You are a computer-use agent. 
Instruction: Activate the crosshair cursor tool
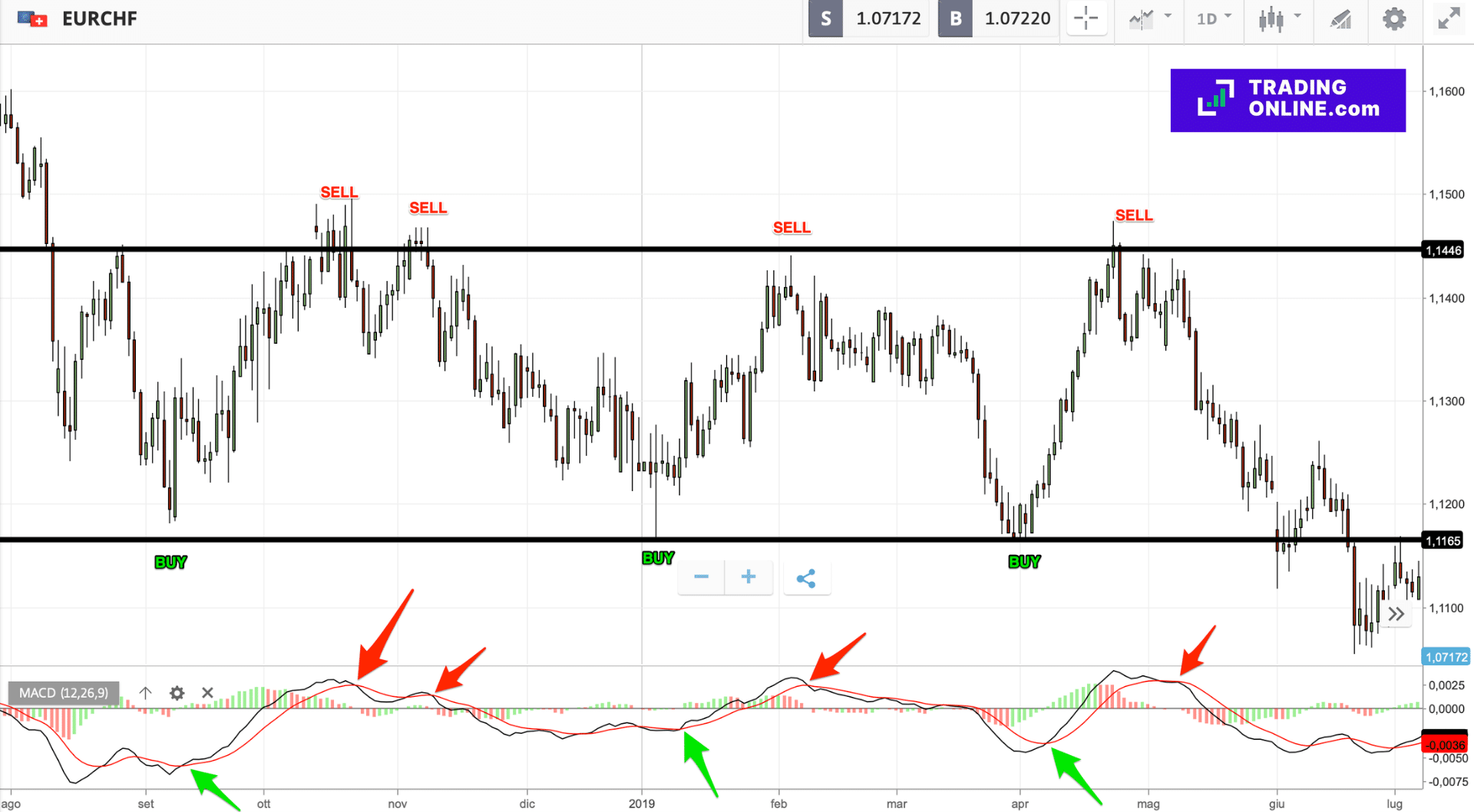[x=1086, y=18]
